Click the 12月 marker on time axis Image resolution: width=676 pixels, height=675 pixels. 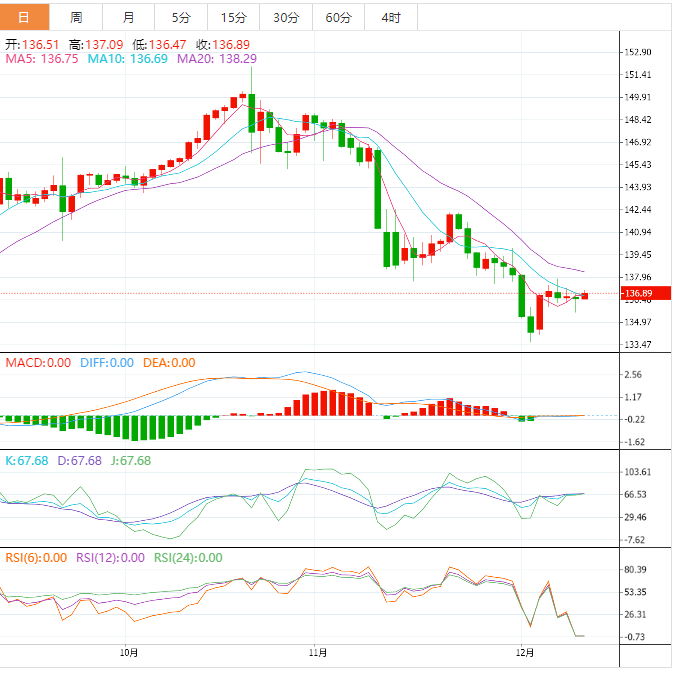[525, 652]
